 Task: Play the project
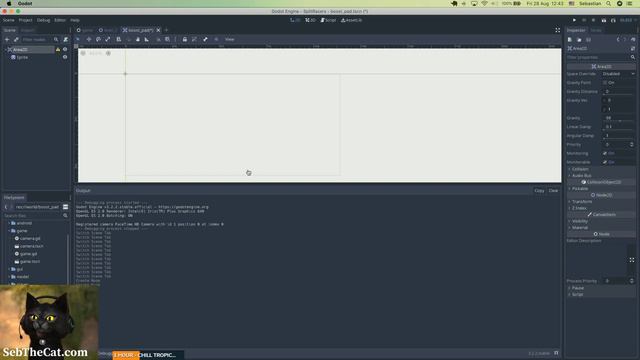point(574,20)
